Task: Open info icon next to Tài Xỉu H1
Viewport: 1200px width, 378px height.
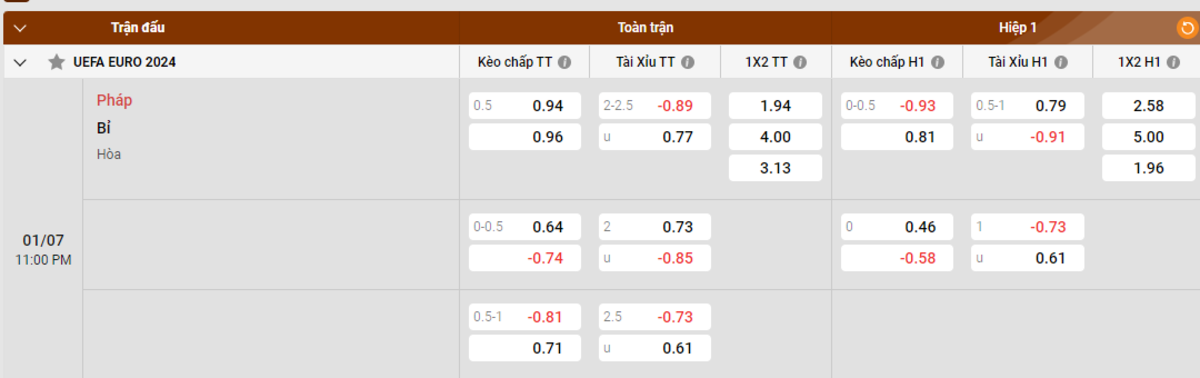Action: coord(1060,62)
